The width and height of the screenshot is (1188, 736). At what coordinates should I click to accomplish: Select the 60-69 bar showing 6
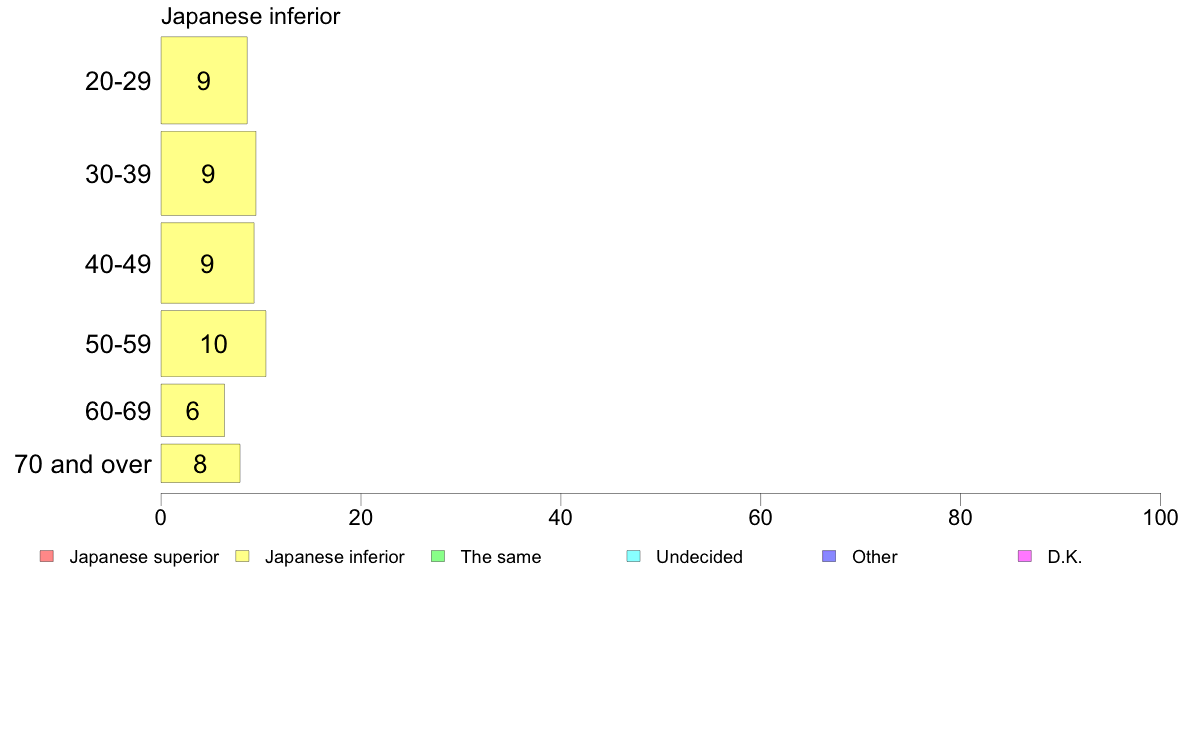point(192,410)
